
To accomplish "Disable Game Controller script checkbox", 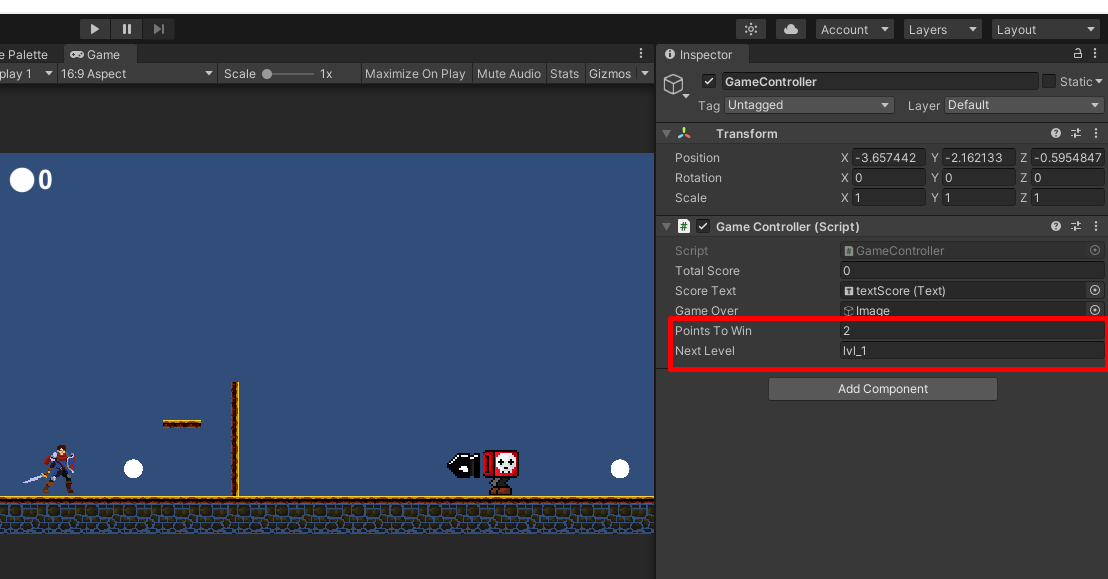I will coord(703,226).
